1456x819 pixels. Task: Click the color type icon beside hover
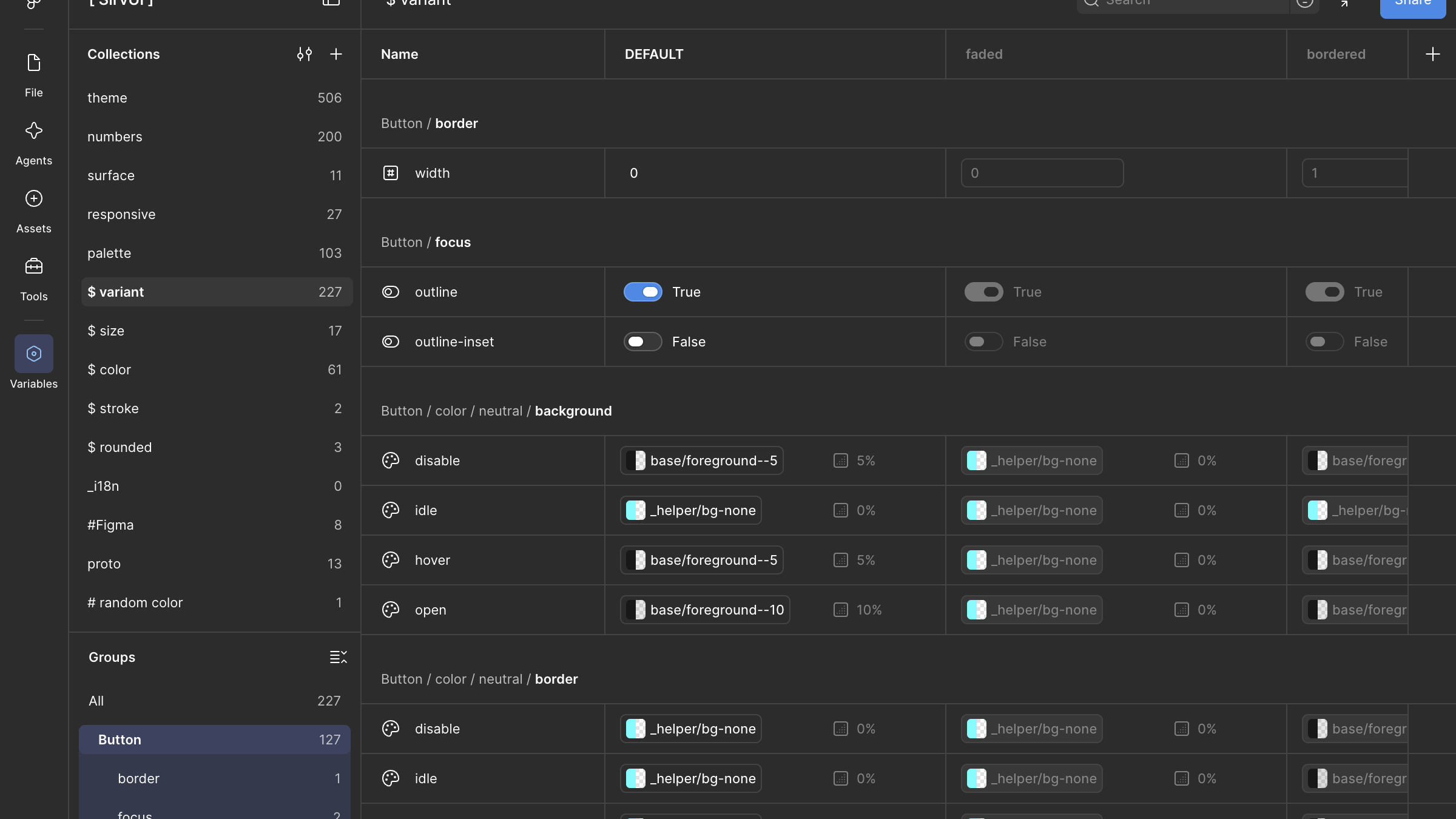pos(391,560)
